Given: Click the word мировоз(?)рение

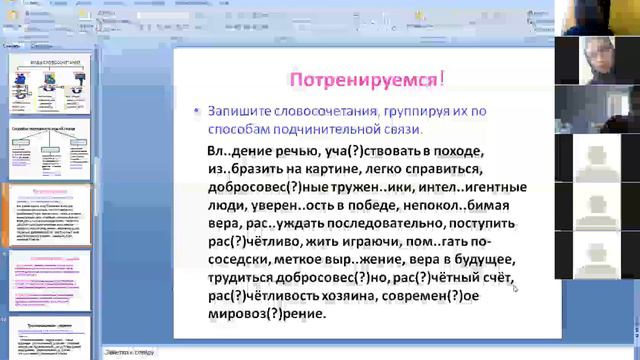Looking at the screenshot, I should (x=267, y=314).
